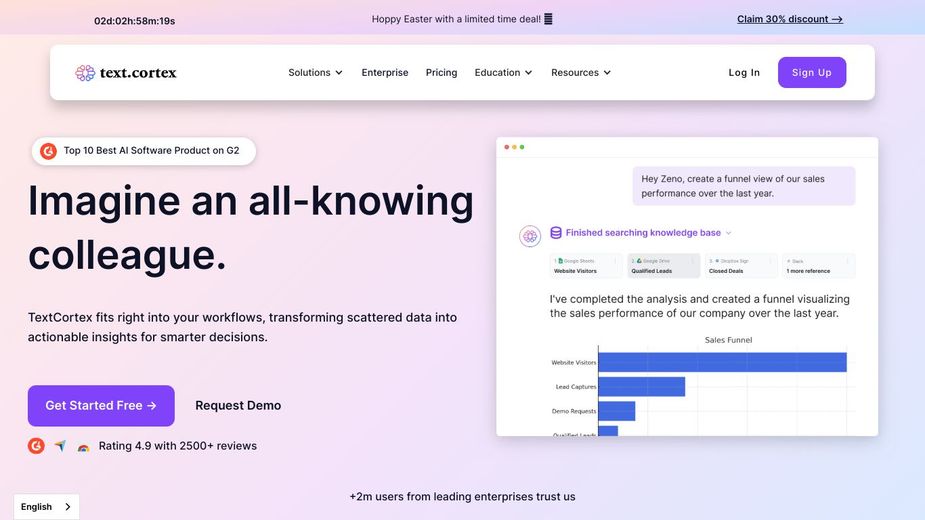Click the rainbow Chrome Store icon
Image resolution: width=925 pixels, height=520 pixels.
tap(83, 447)
